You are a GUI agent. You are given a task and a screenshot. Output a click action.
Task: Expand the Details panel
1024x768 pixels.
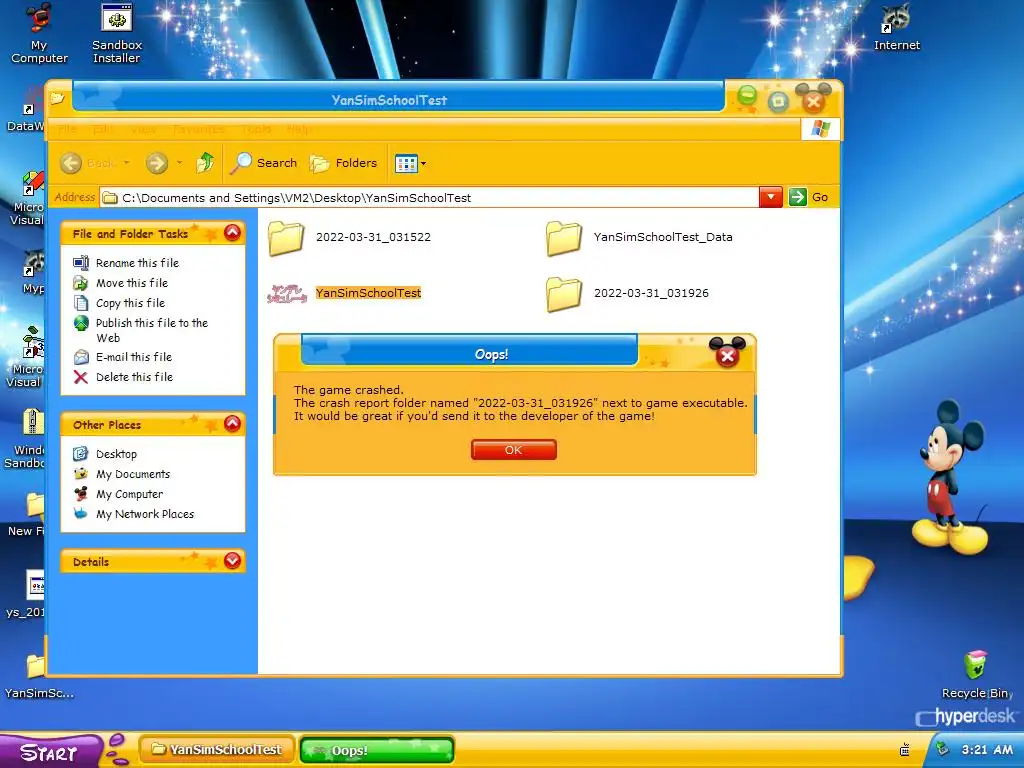pos(232,560)
